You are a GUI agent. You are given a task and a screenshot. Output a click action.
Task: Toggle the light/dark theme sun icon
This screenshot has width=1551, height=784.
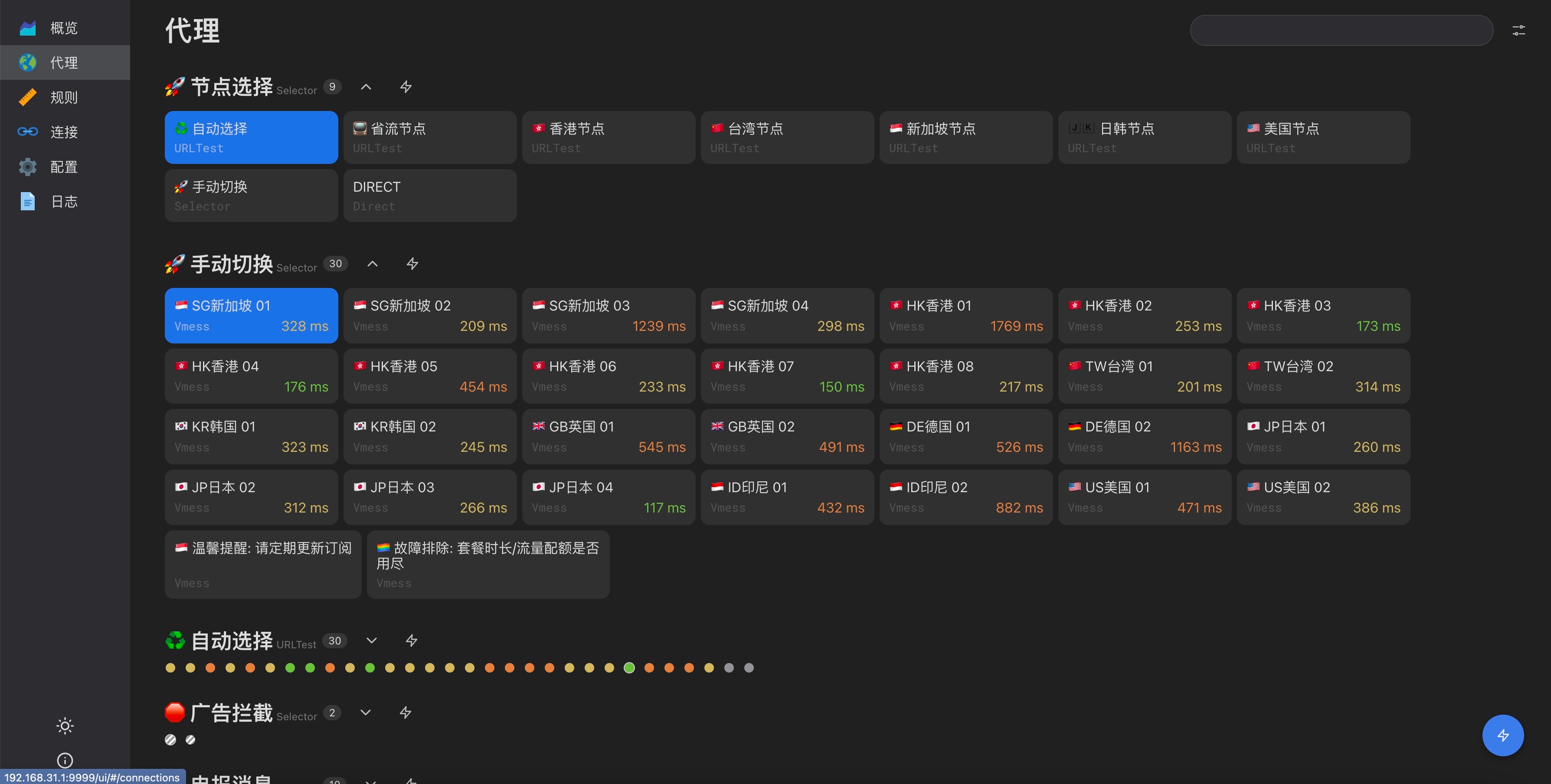click(x=65, y=725)
